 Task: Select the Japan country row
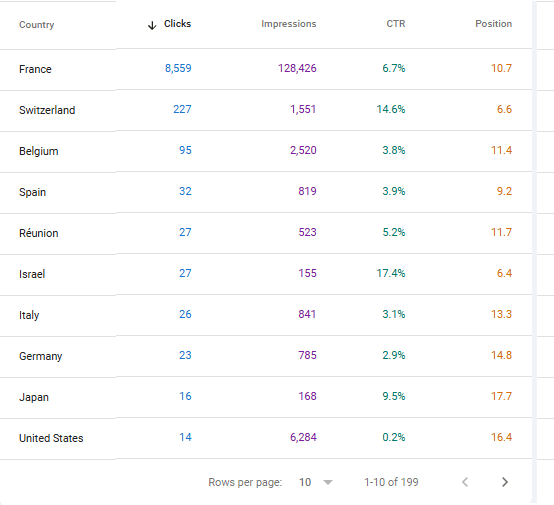coord(266,397)
